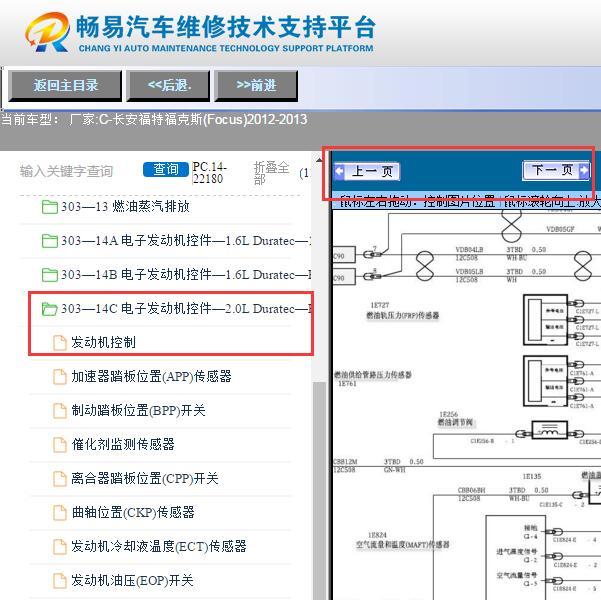This screenshot has height=600, width=601.
Task: Click the PC.14-22180 text
Action: (209, 173)
